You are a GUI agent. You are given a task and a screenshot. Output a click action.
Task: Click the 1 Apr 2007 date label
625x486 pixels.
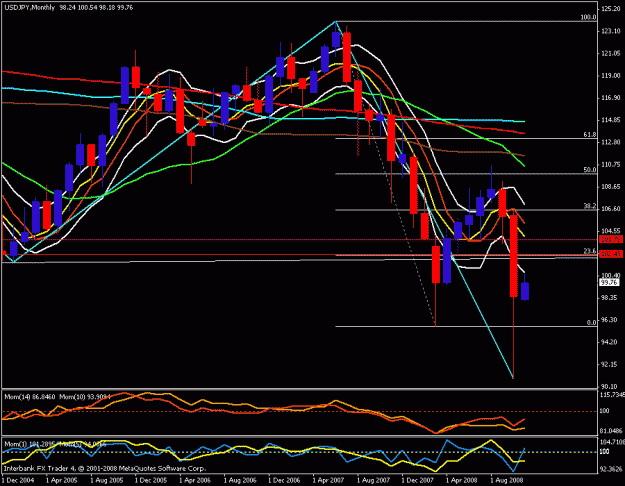[x=328, y=480]
